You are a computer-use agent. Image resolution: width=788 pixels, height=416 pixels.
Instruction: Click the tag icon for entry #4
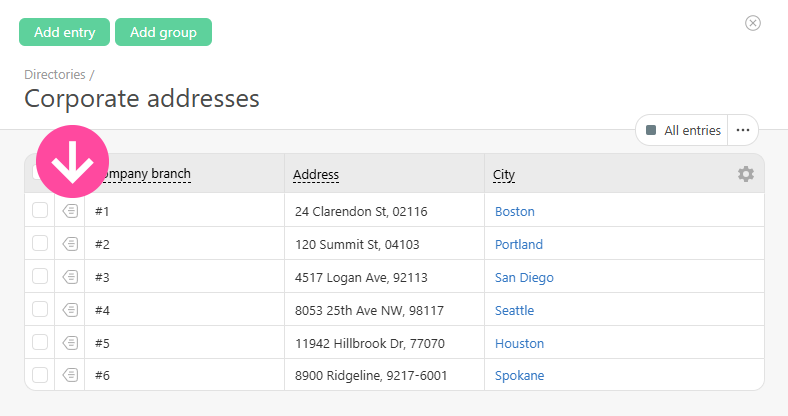(70, 310)
